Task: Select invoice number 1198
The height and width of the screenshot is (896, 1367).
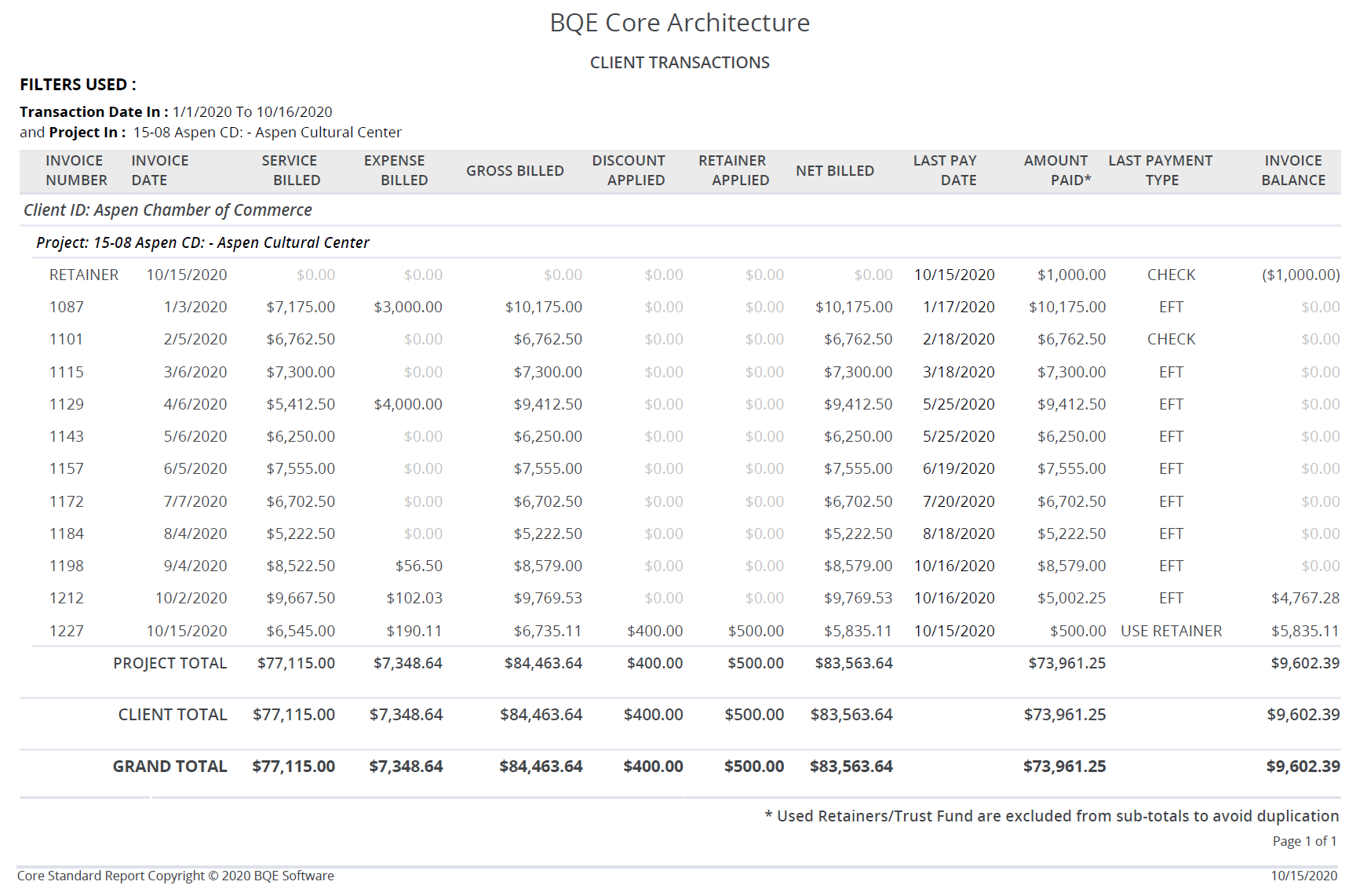Action: [67, 566]
